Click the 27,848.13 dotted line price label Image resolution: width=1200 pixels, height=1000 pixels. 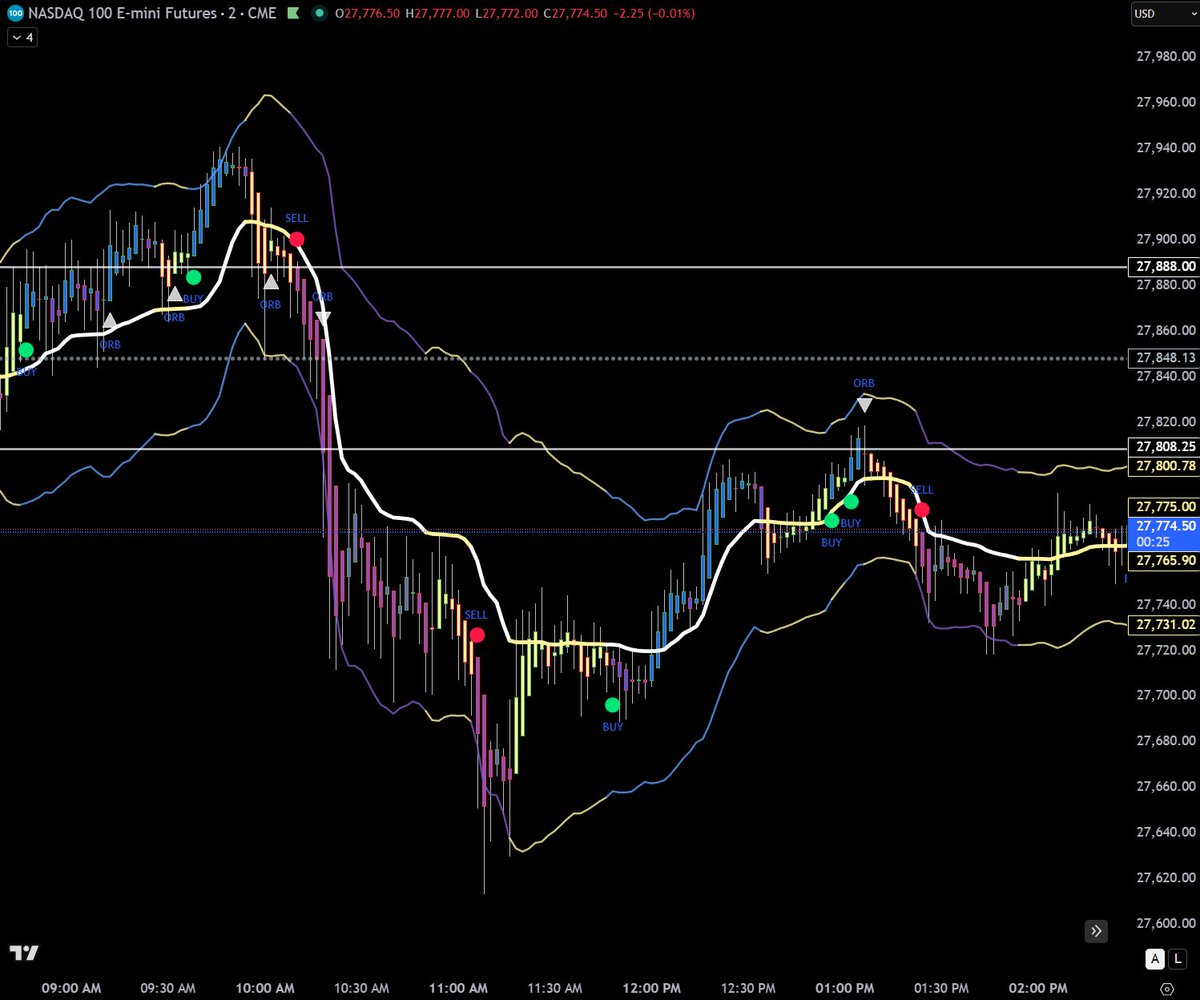click(x=1162, y=358)
